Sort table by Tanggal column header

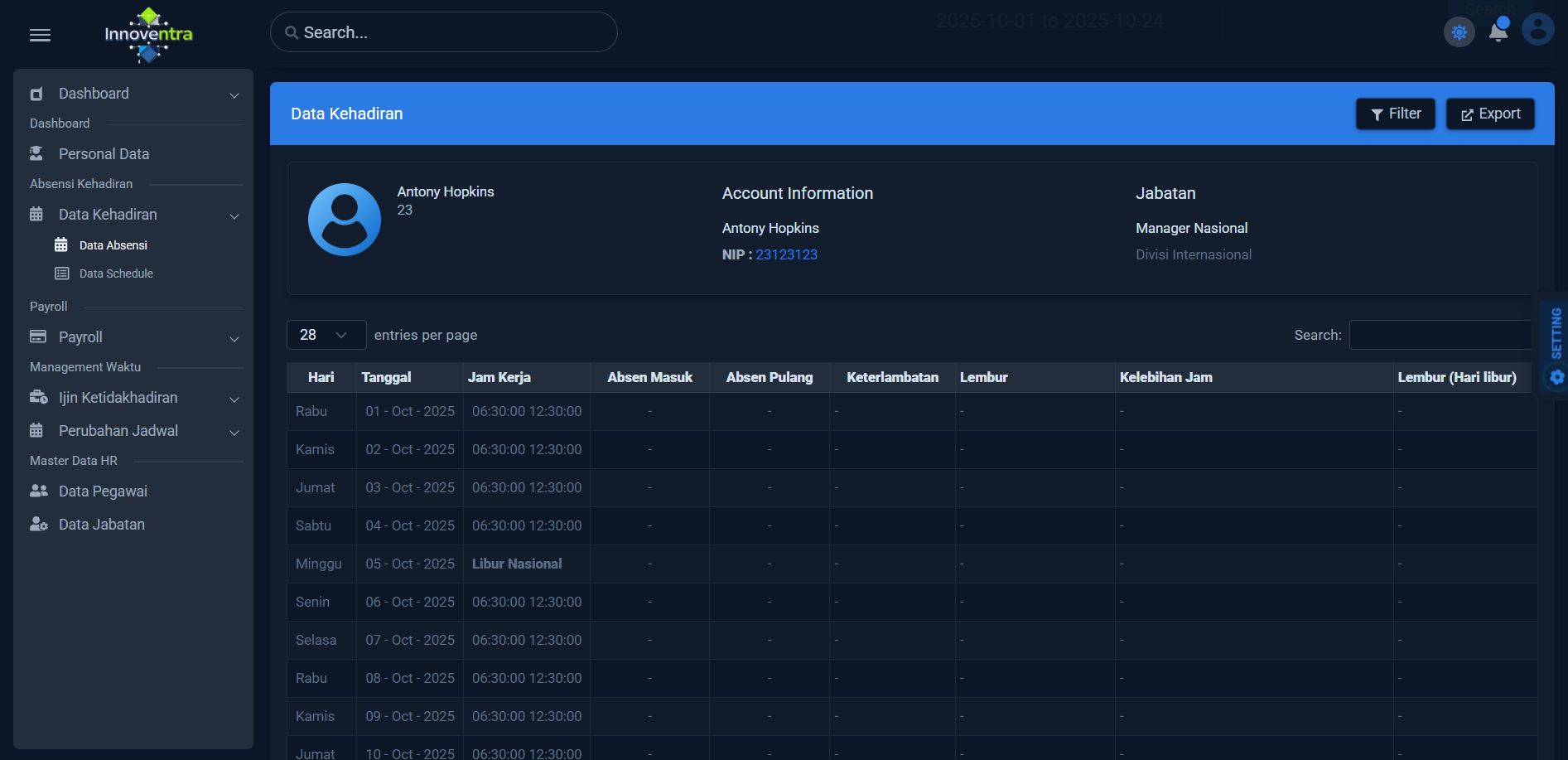(x=386, y=377)
